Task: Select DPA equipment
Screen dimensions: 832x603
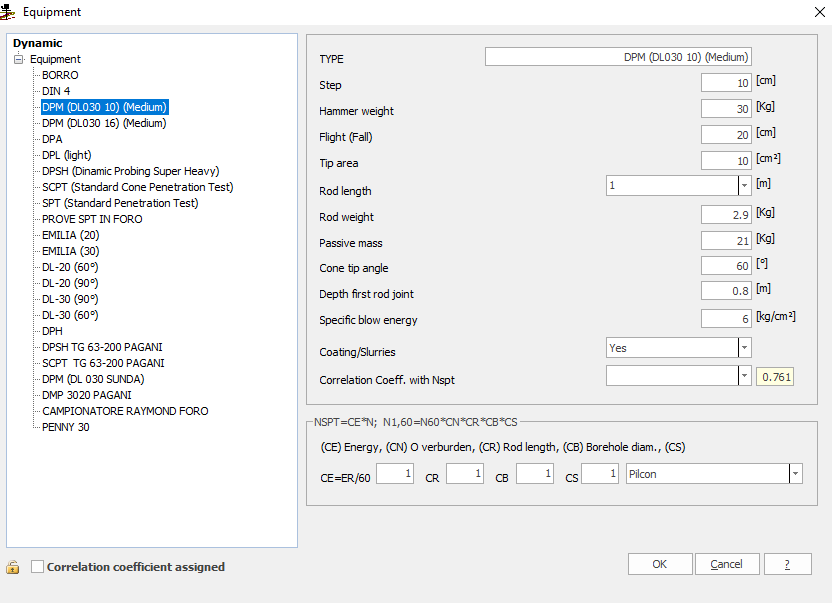Action: [x=52, y=139]
